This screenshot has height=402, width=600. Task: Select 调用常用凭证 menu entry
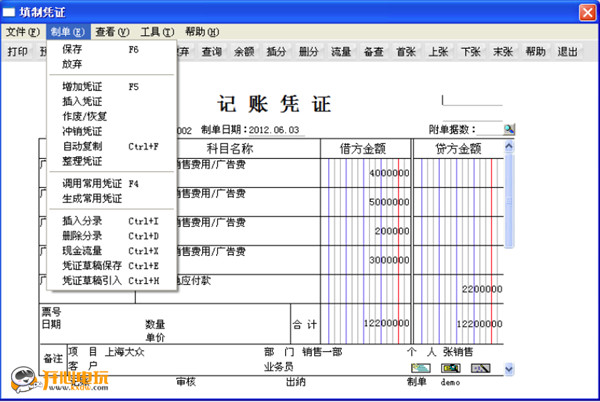(x=111, y=184)
